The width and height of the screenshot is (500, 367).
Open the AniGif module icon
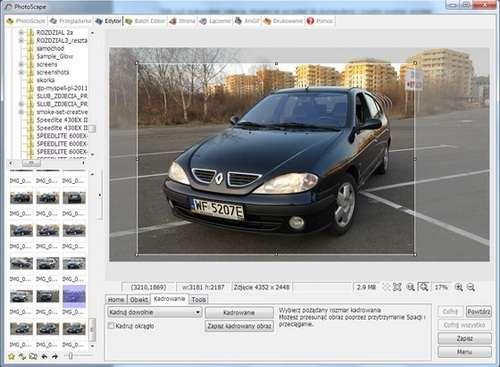tap(238, 21)
